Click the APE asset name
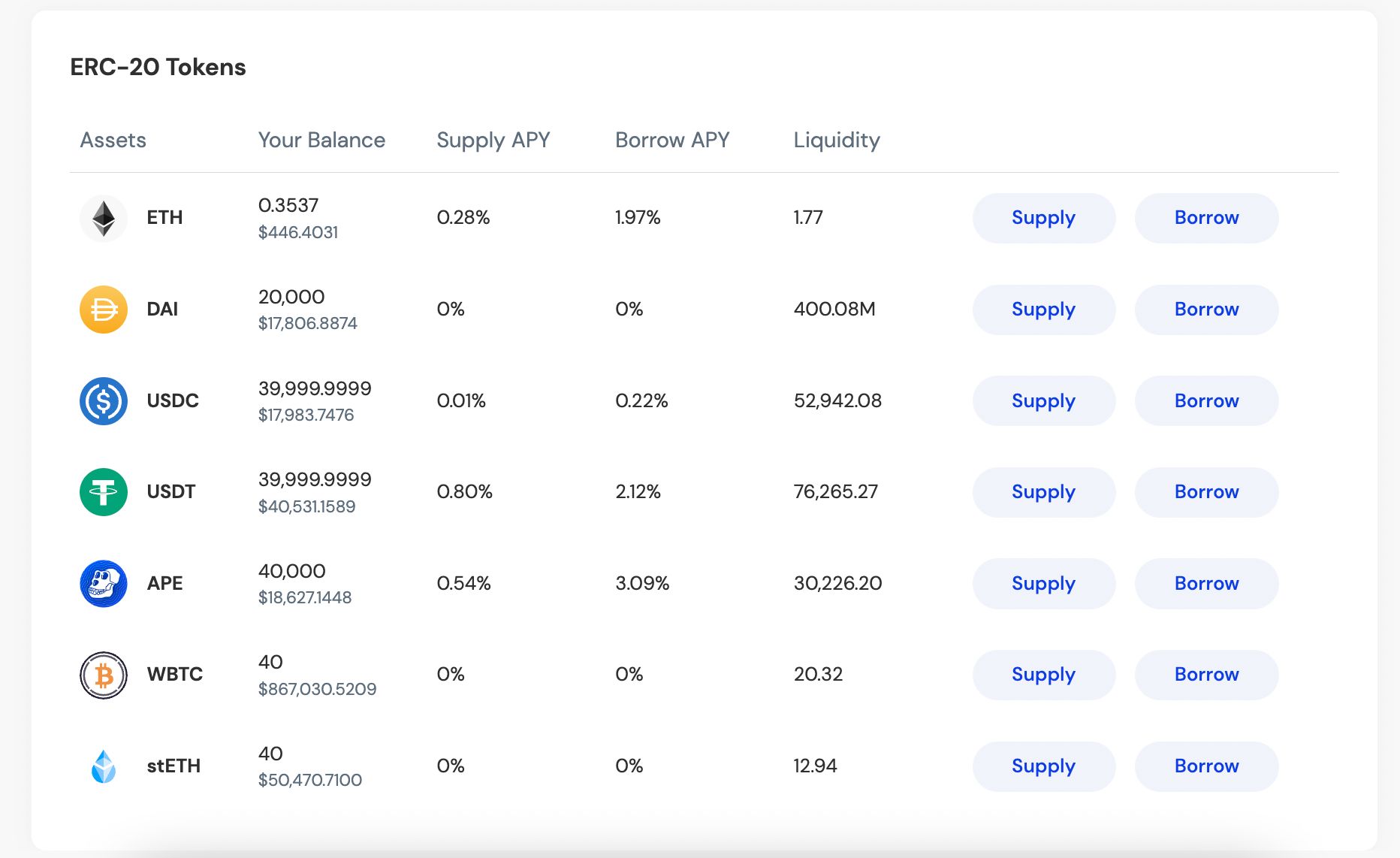Screen dimensions: 1400x858 pos(164,583)
